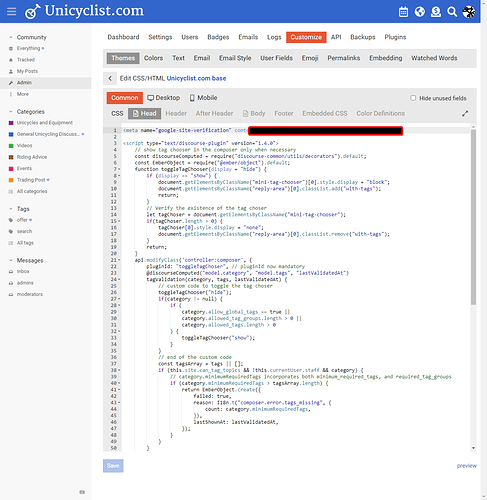Click the Save button
Image resolution: width=487 pixels, height=500 pixels.
click(113, 466)
